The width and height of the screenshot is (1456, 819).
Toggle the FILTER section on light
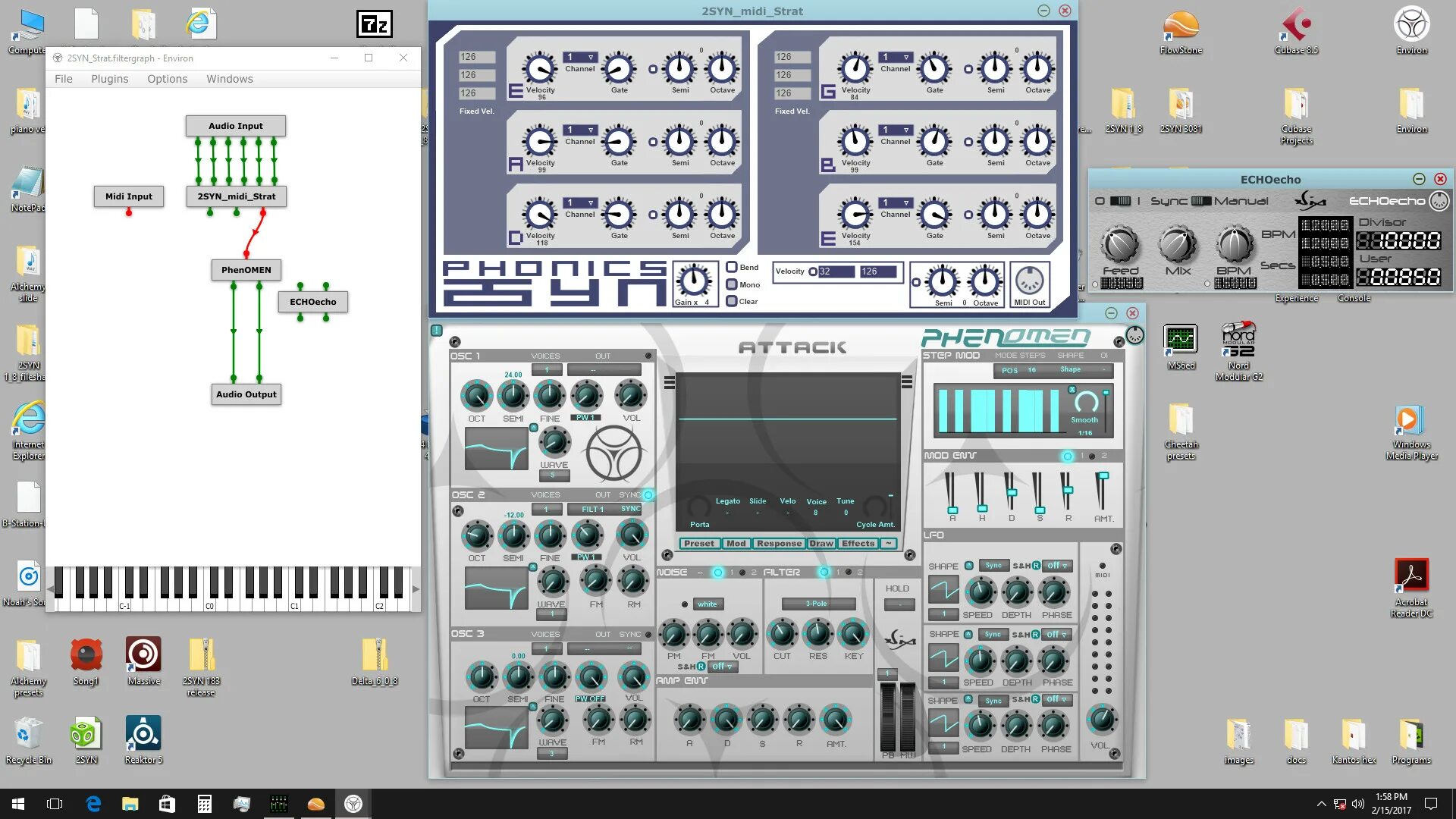point(824,573)
